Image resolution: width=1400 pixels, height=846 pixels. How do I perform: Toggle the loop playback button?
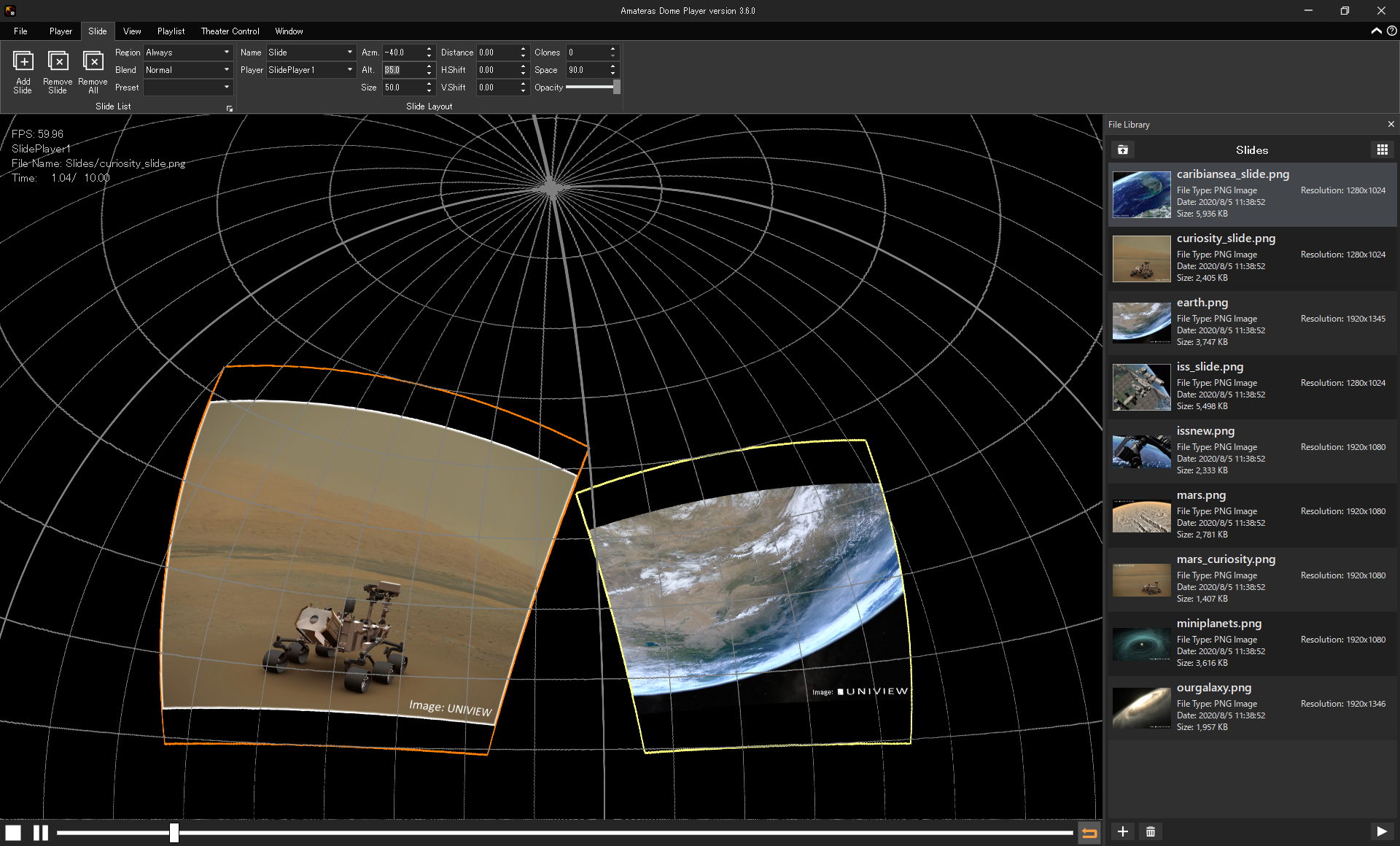click(1089, 832)
